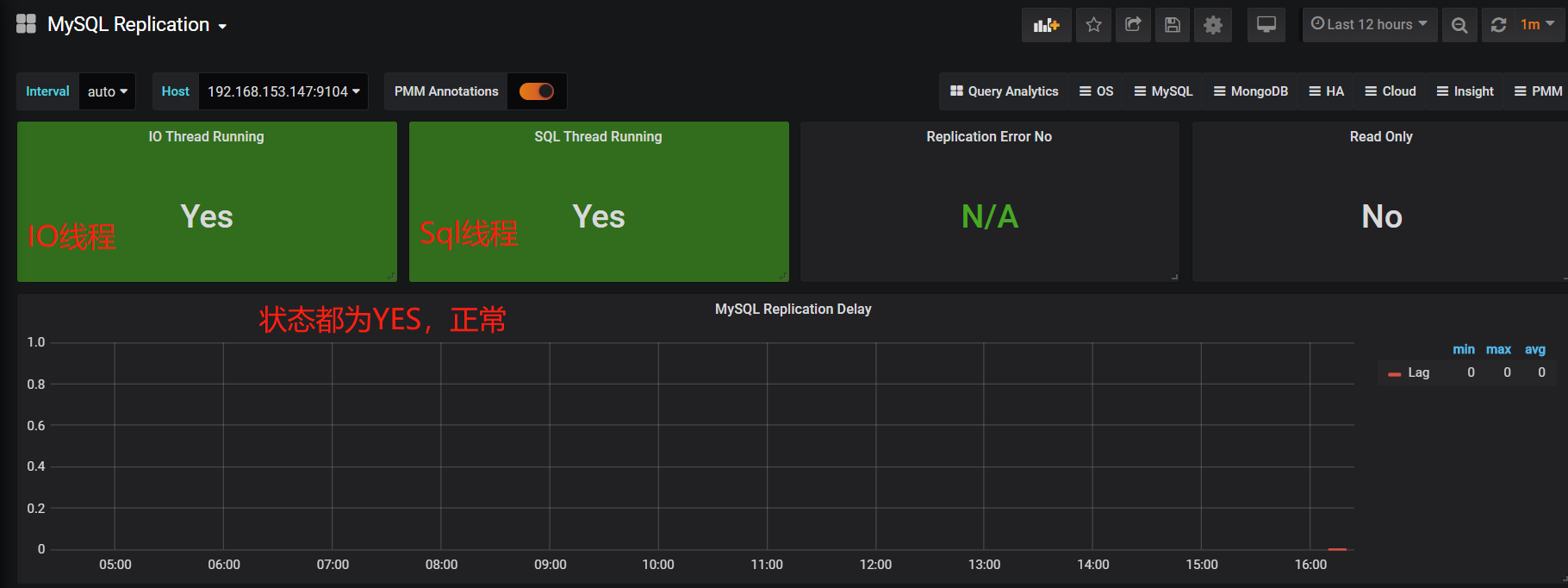Click the Interval variable label
1568x588 pixels.
(47, 91)
